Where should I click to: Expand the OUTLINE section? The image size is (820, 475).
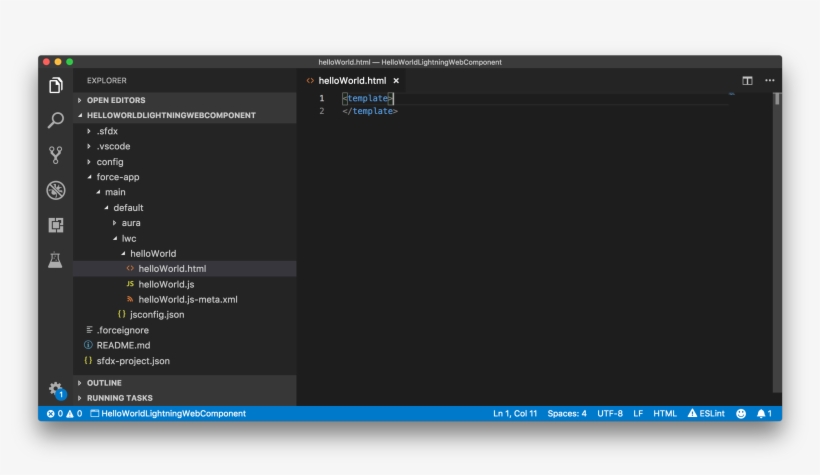point(185,383)
